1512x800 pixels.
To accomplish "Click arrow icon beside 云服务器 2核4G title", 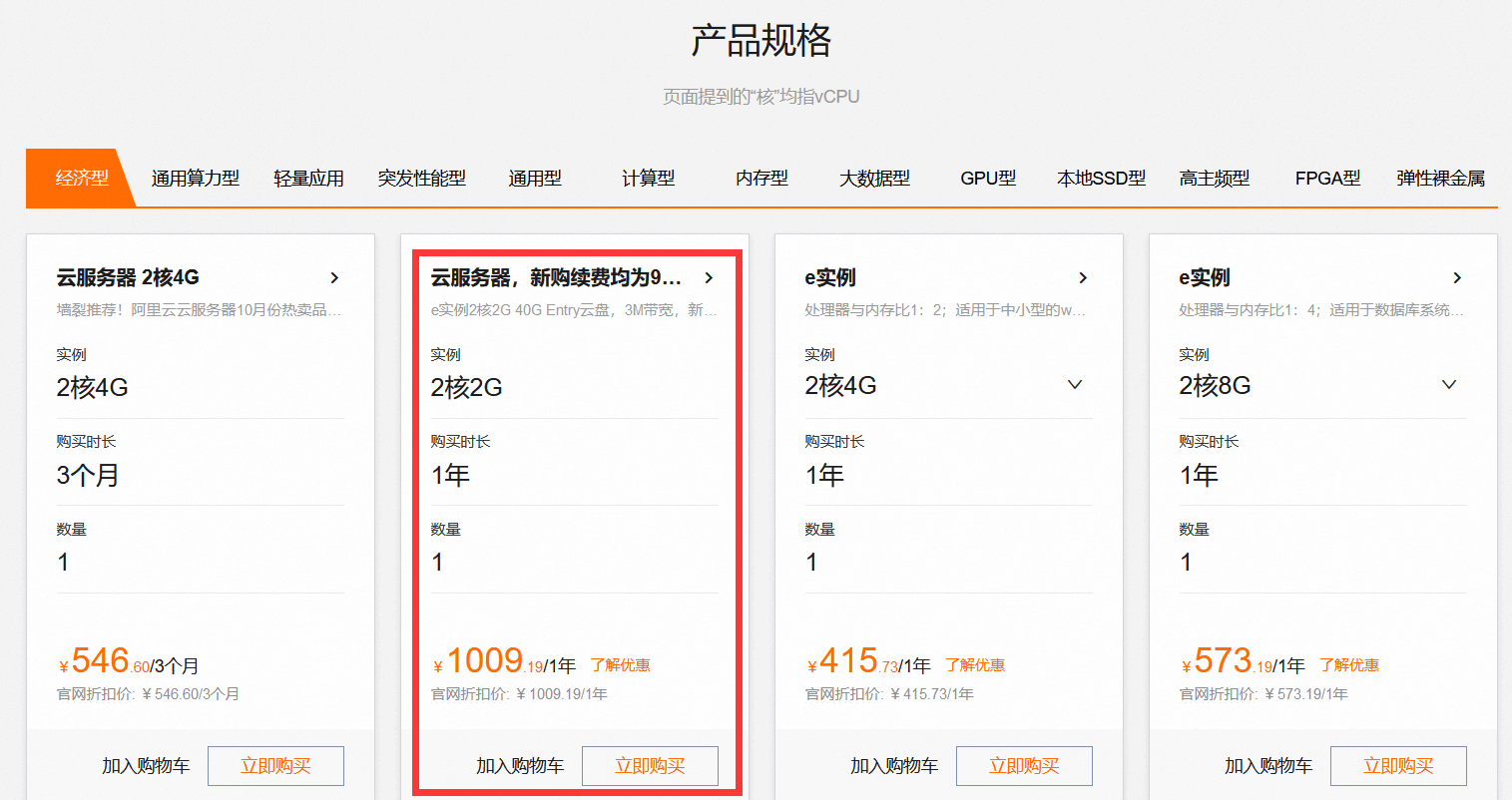I will coord(334,278).
